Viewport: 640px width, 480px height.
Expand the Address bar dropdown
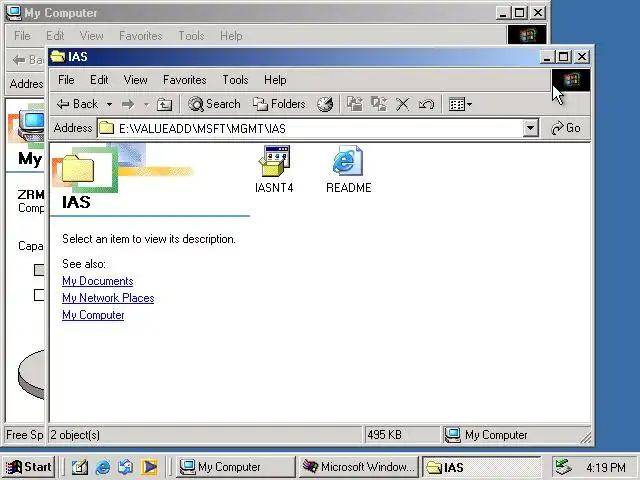click(x=530, y=128)
